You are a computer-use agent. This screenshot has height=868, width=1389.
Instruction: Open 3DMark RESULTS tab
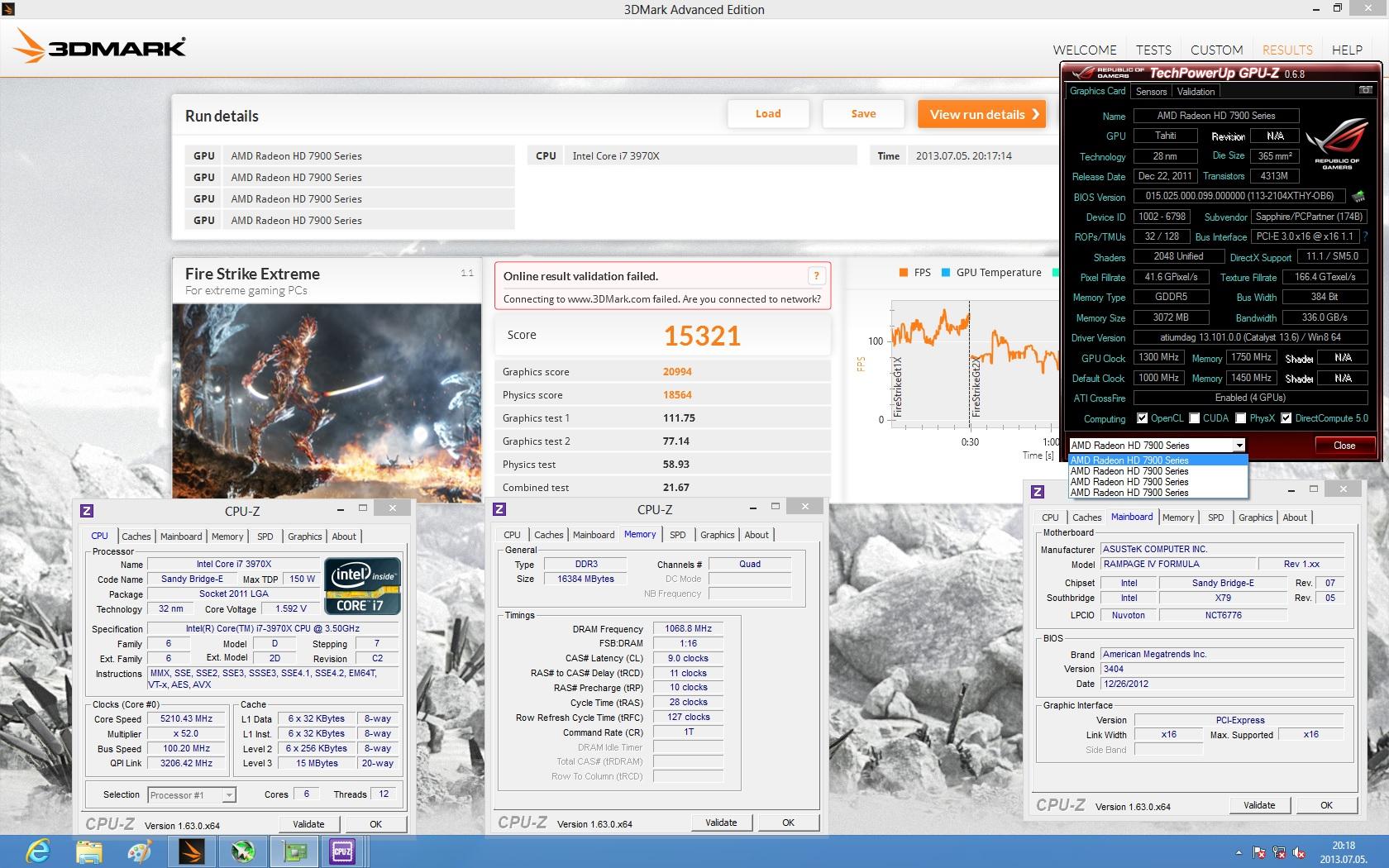(1286, 50)
